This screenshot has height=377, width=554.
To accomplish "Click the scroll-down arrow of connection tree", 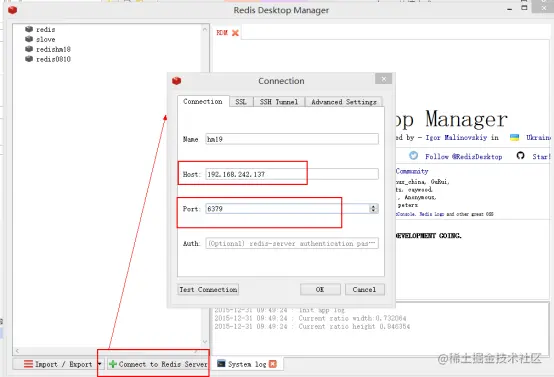I will (x=205, y=342).
